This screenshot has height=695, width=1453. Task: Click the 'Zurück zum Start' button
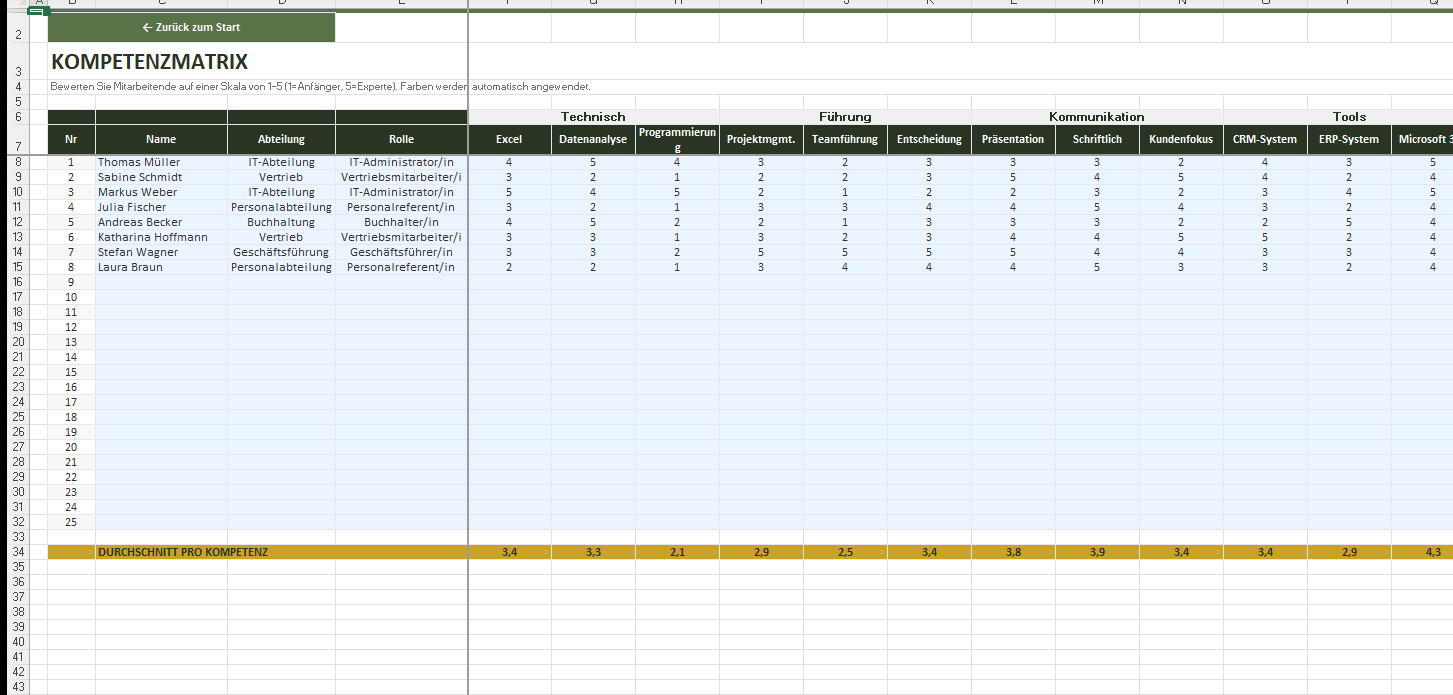(191, 28)
